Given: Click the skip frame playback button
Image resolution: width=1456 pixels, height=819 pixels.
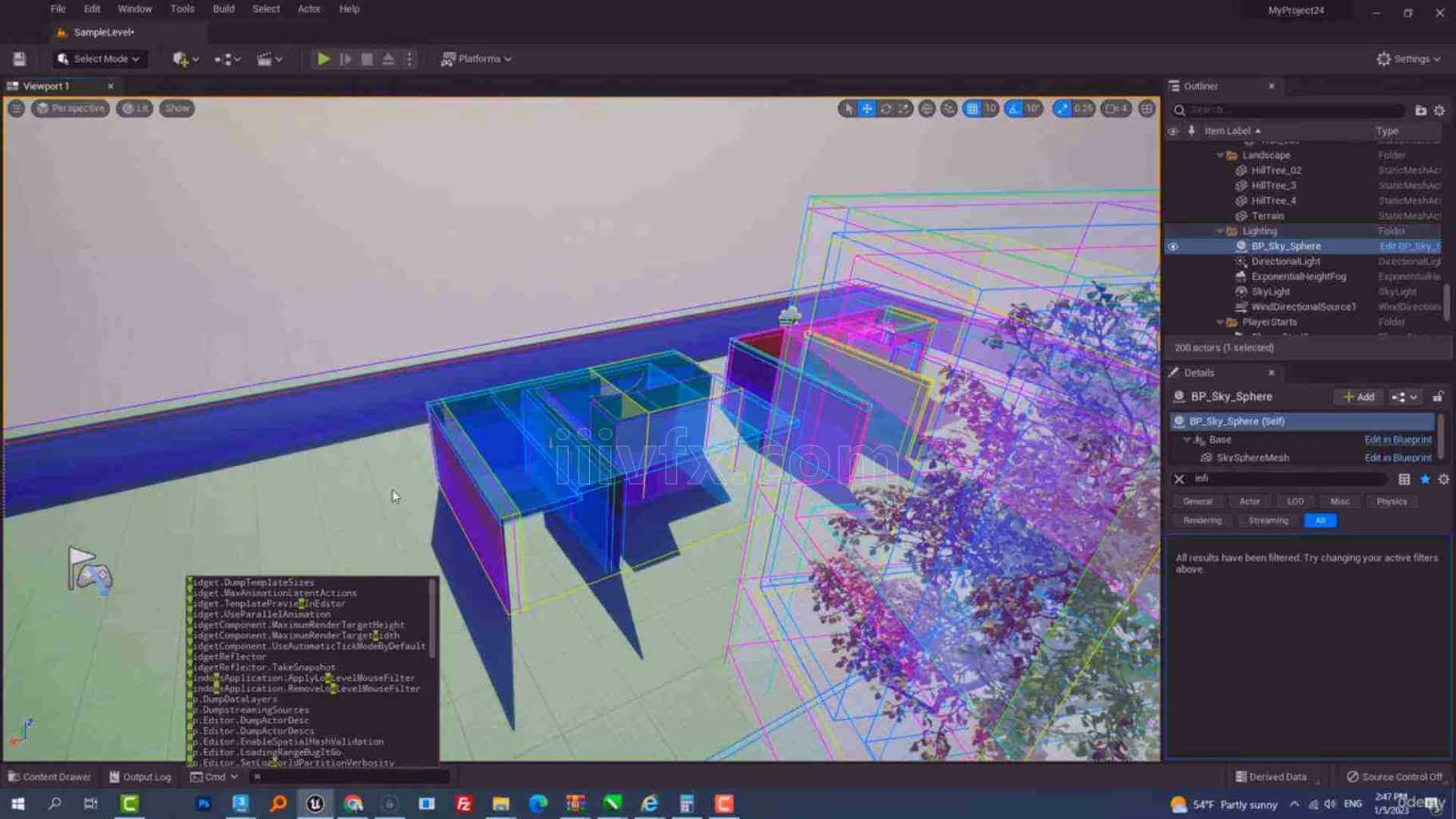Looking at the screenshot, I should tap(346, 59).
